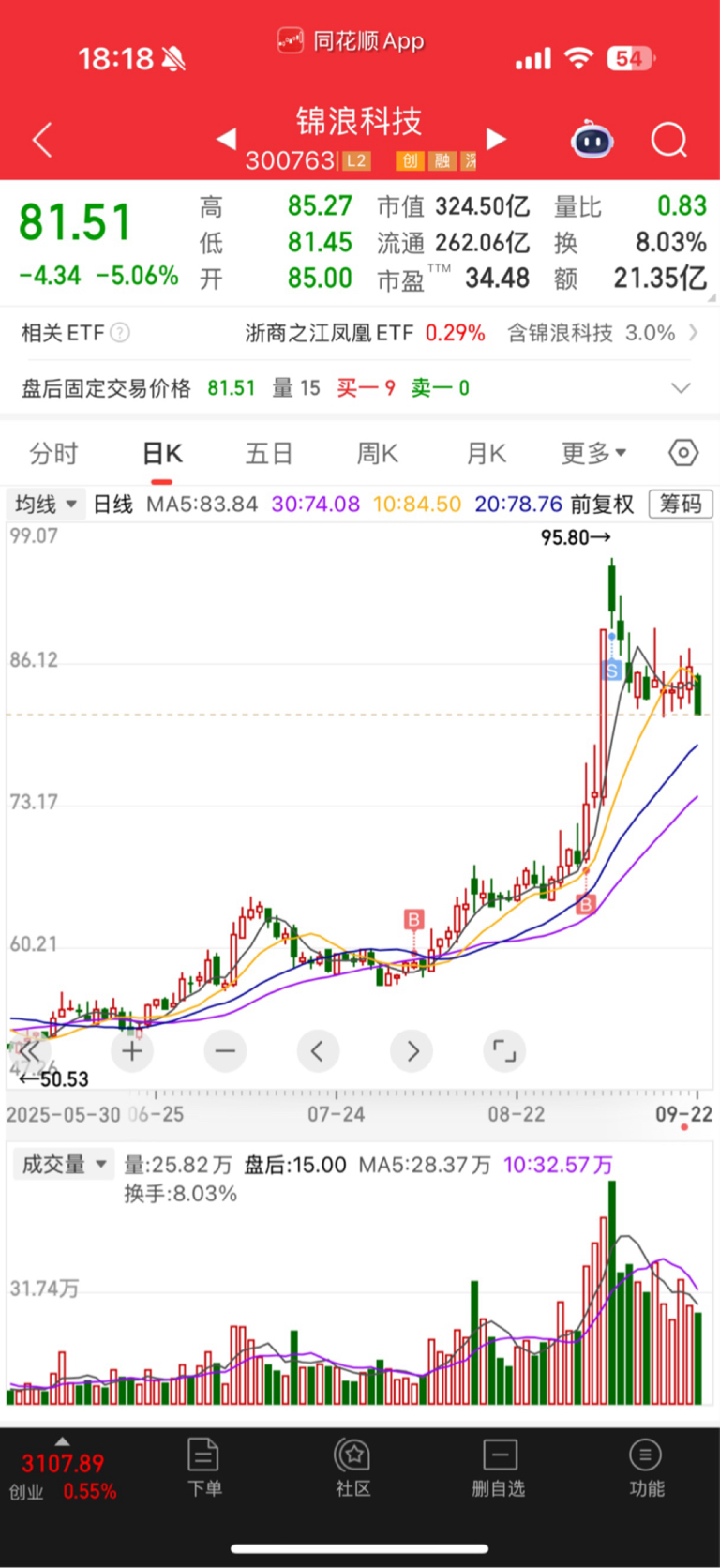Screen dimensions: 720x1568
Task: Tap the S sell marker on chart
Action: click(x=612, y=671)
